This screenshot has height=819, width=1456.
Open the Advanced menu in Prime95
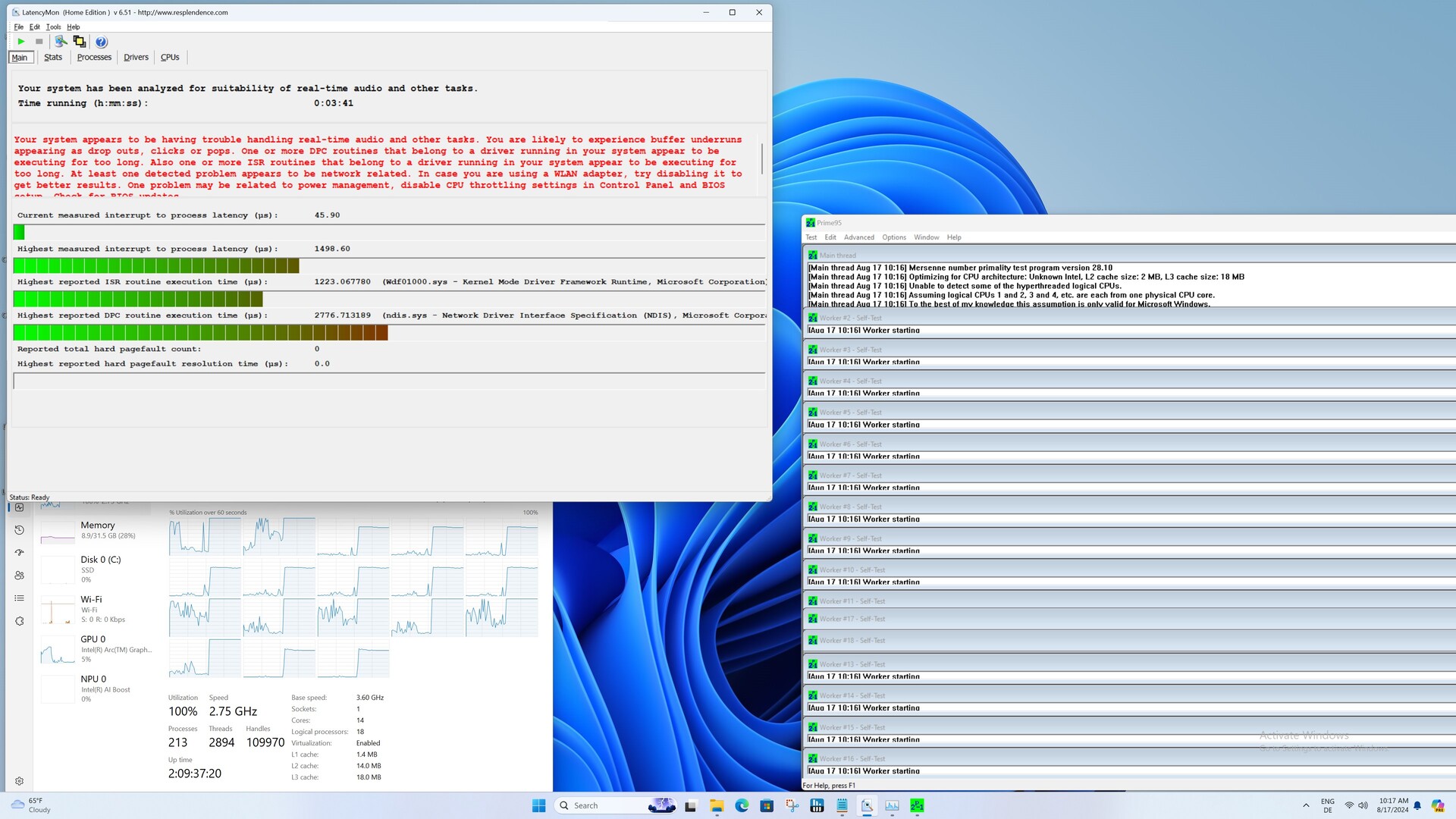tap(858, 237)
